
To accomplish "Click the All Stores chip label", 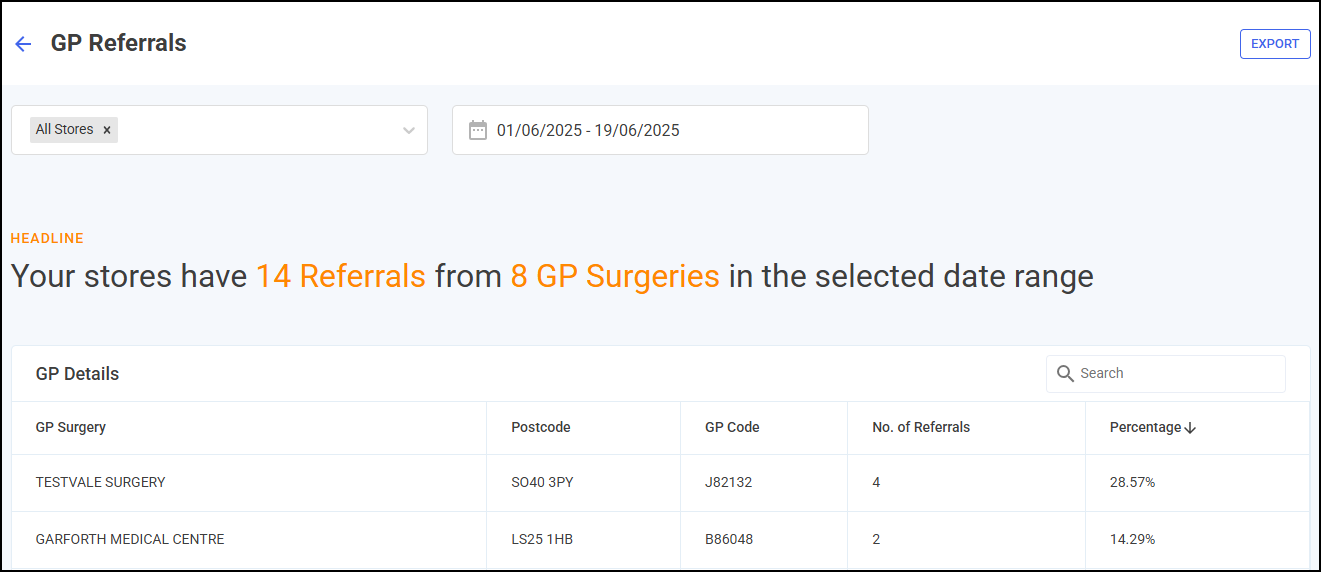I will coord(65,130).
